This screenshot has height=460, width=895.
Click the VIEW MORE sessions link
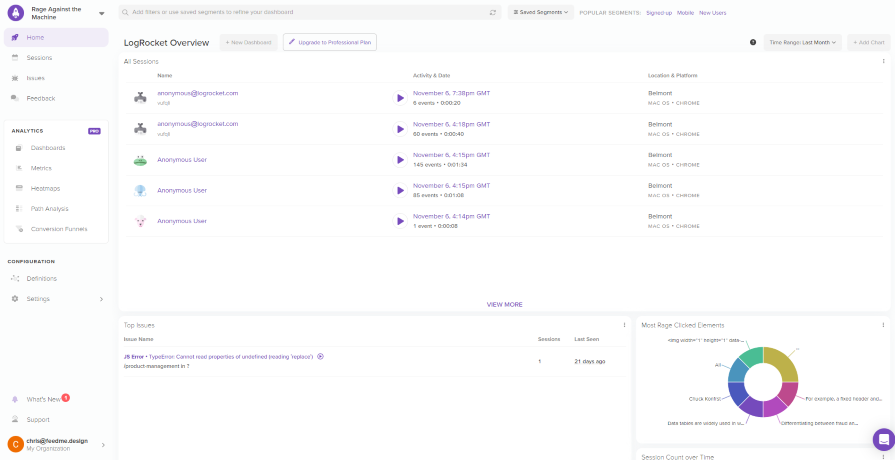tap(504, 304)
